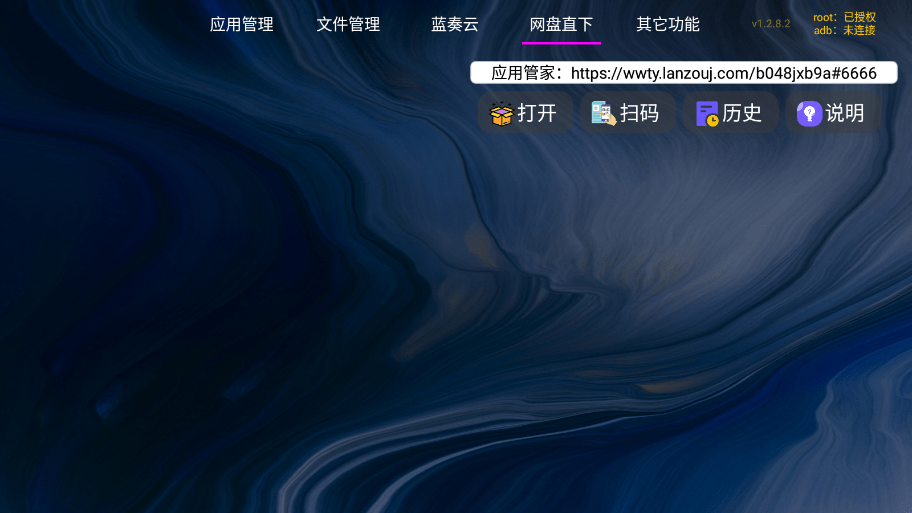Screen dimensions: 912x513
Task: Click the adb 未连接 status text
Action: pos(844,30)
